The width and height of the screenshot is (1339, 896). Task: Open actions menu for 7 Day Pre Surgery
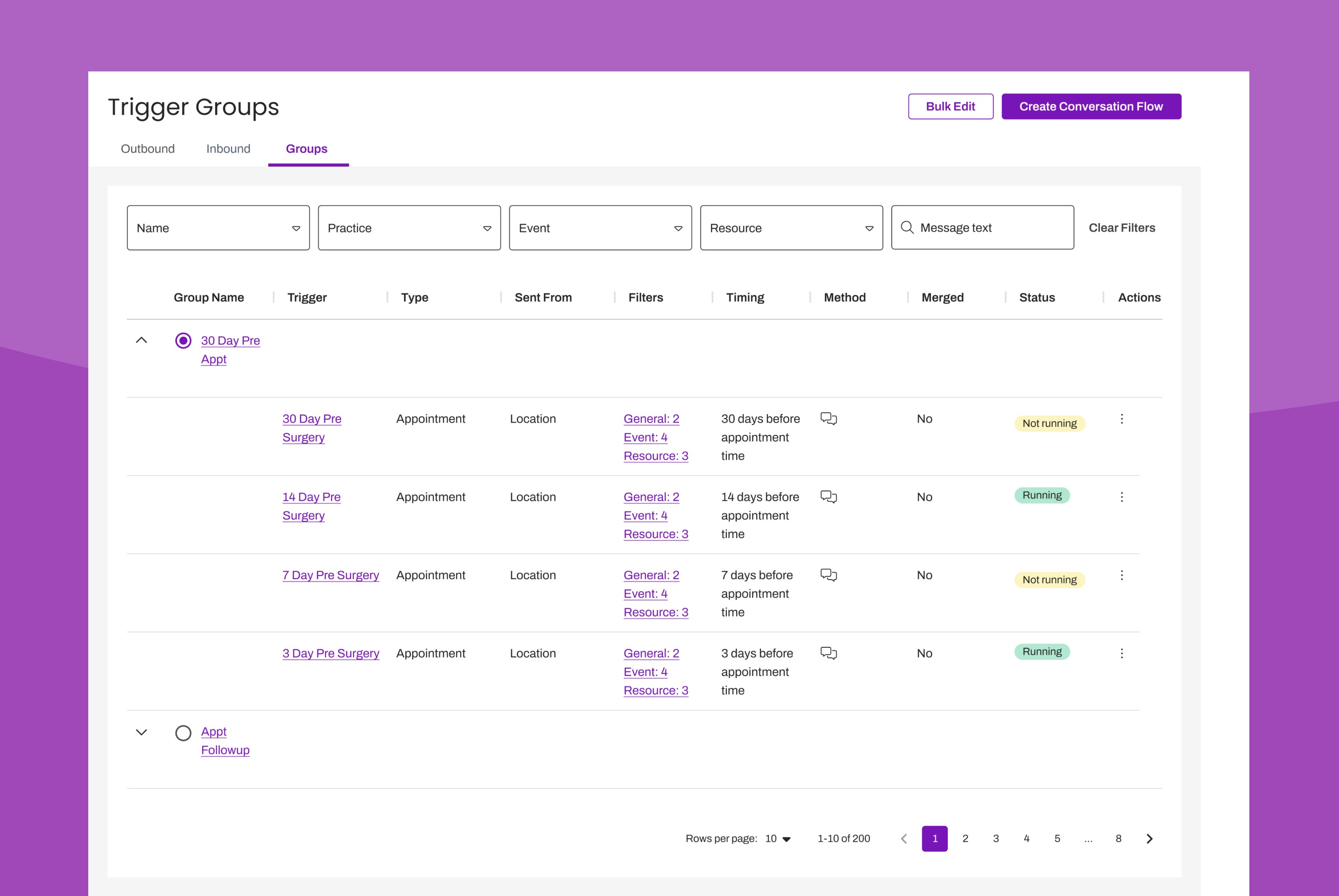[1121, 575]
